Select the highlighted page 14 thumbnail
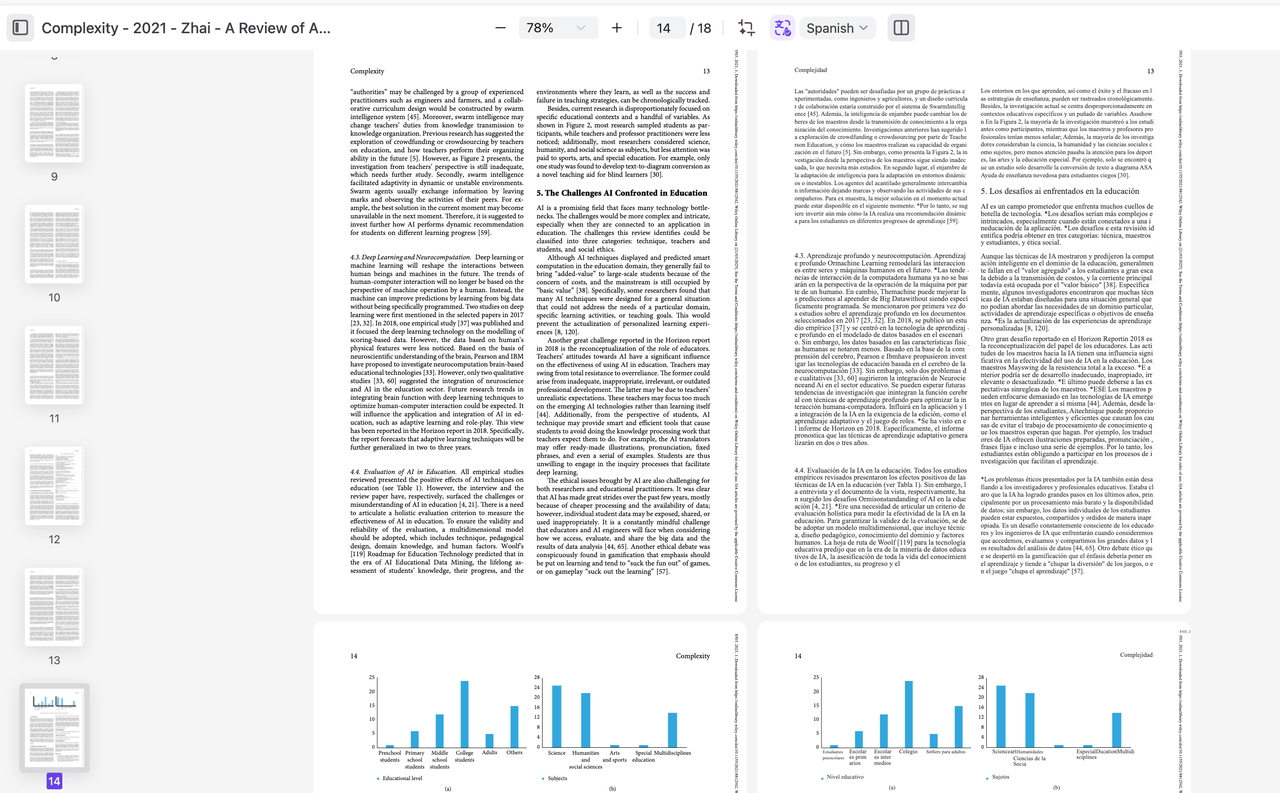Screen dimensions: 1280x793 (54, 727)
